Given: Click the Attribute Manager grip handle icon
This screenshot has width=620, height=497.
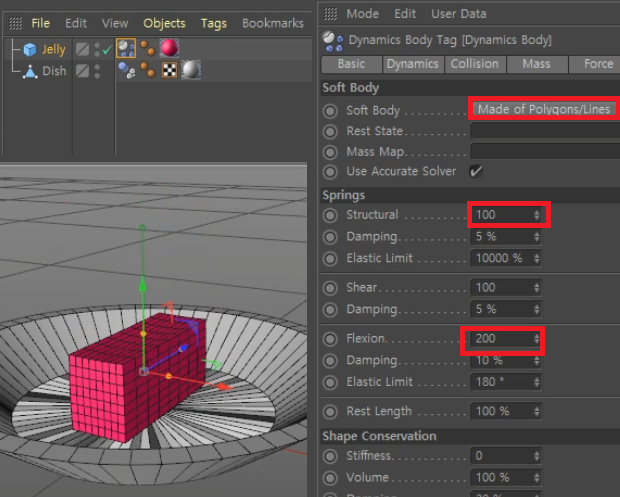Looking at the screenshot, I should (x=331, y=13).
